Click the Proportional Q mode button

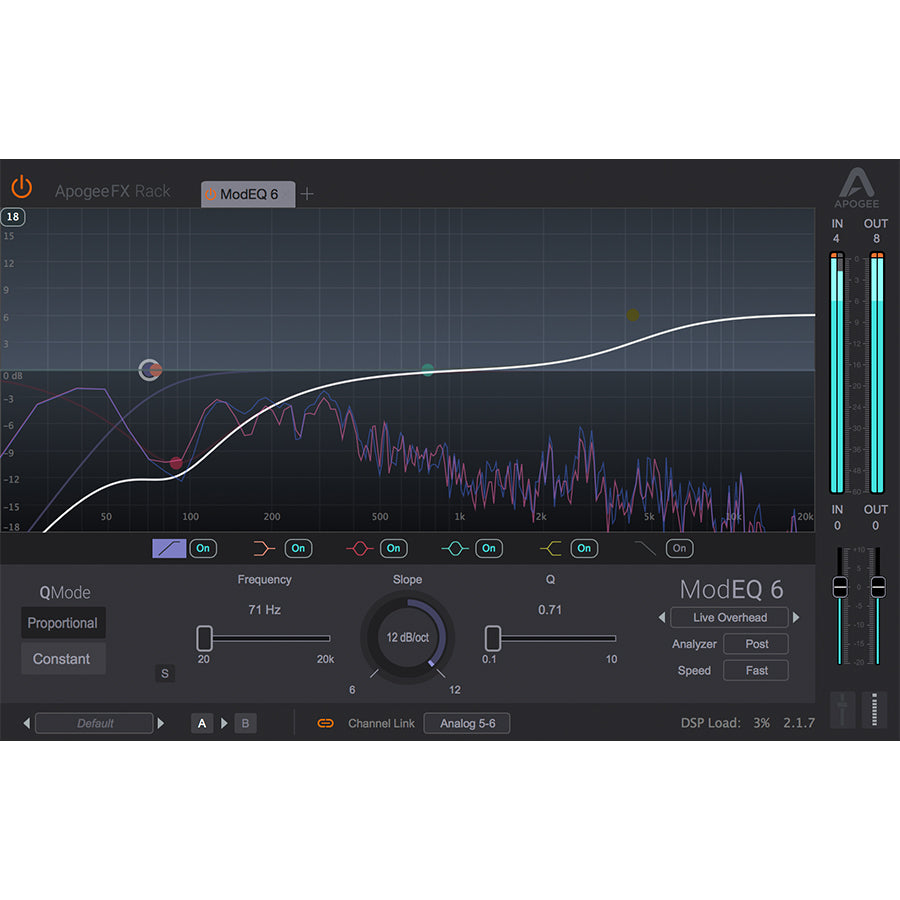[62, 623]
